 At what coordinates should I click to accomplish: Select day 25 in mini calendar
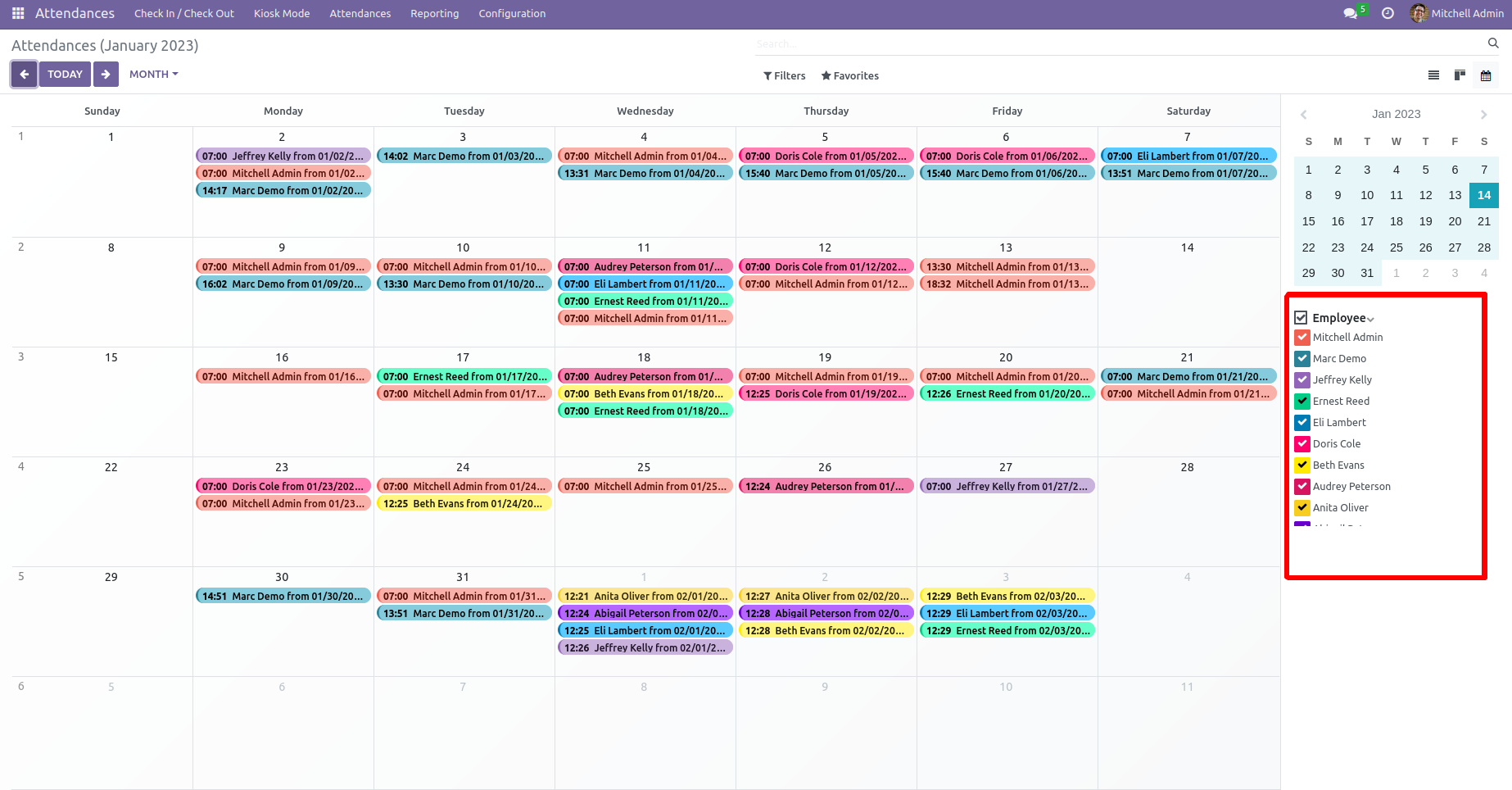click(1397, 247)
